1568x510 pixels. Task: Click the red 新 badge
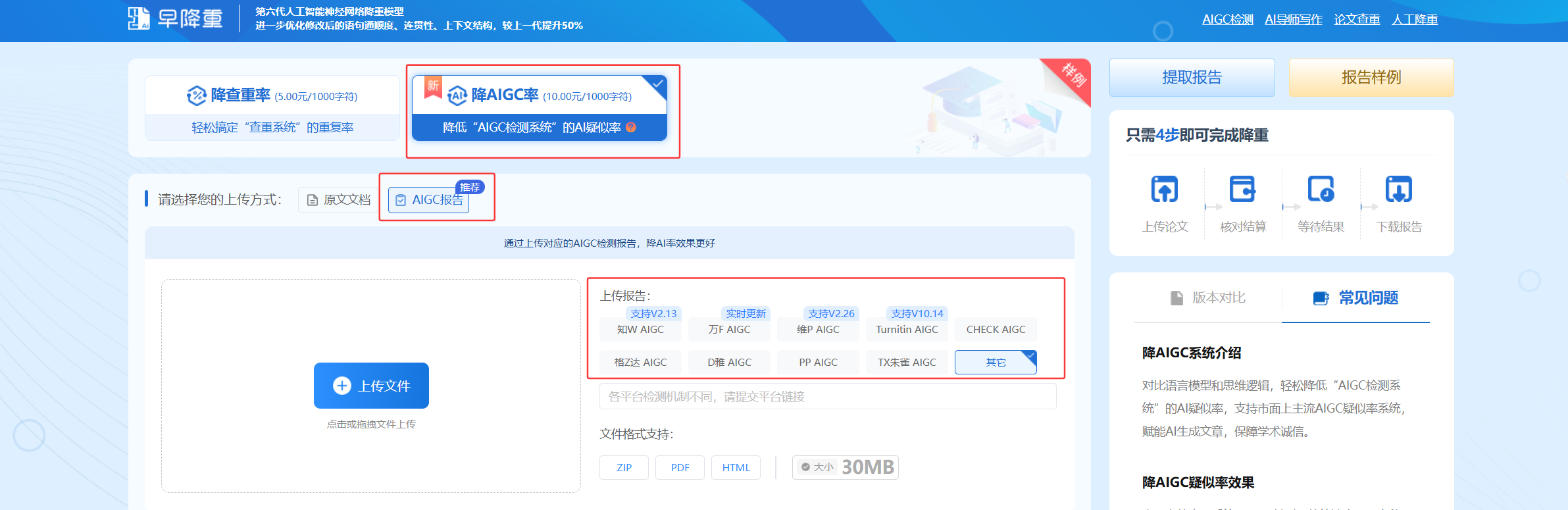tap(433, 87)
